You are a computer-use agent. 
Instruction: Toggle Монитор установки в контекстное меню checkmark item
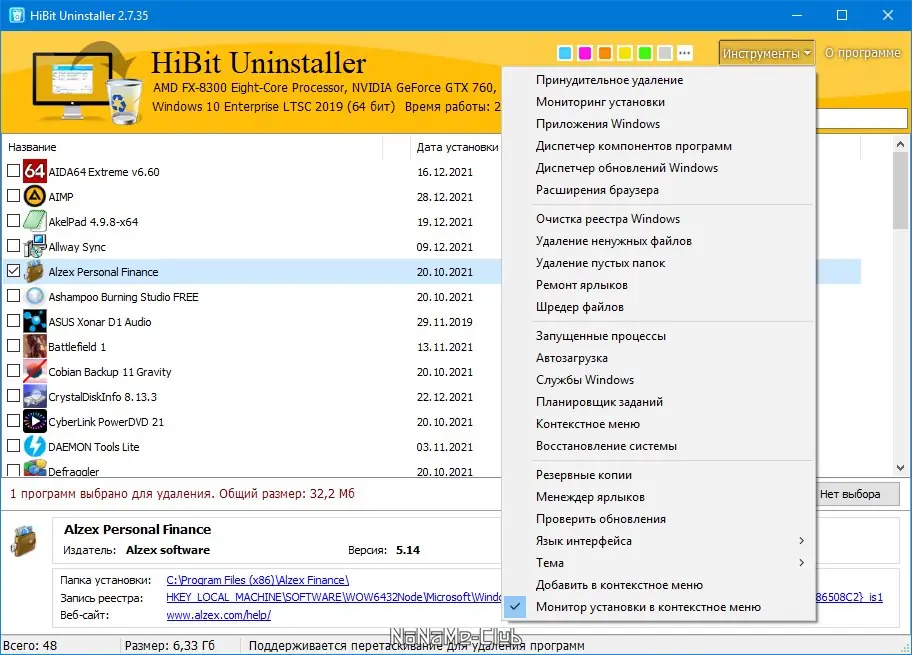(x=659, y=607)
